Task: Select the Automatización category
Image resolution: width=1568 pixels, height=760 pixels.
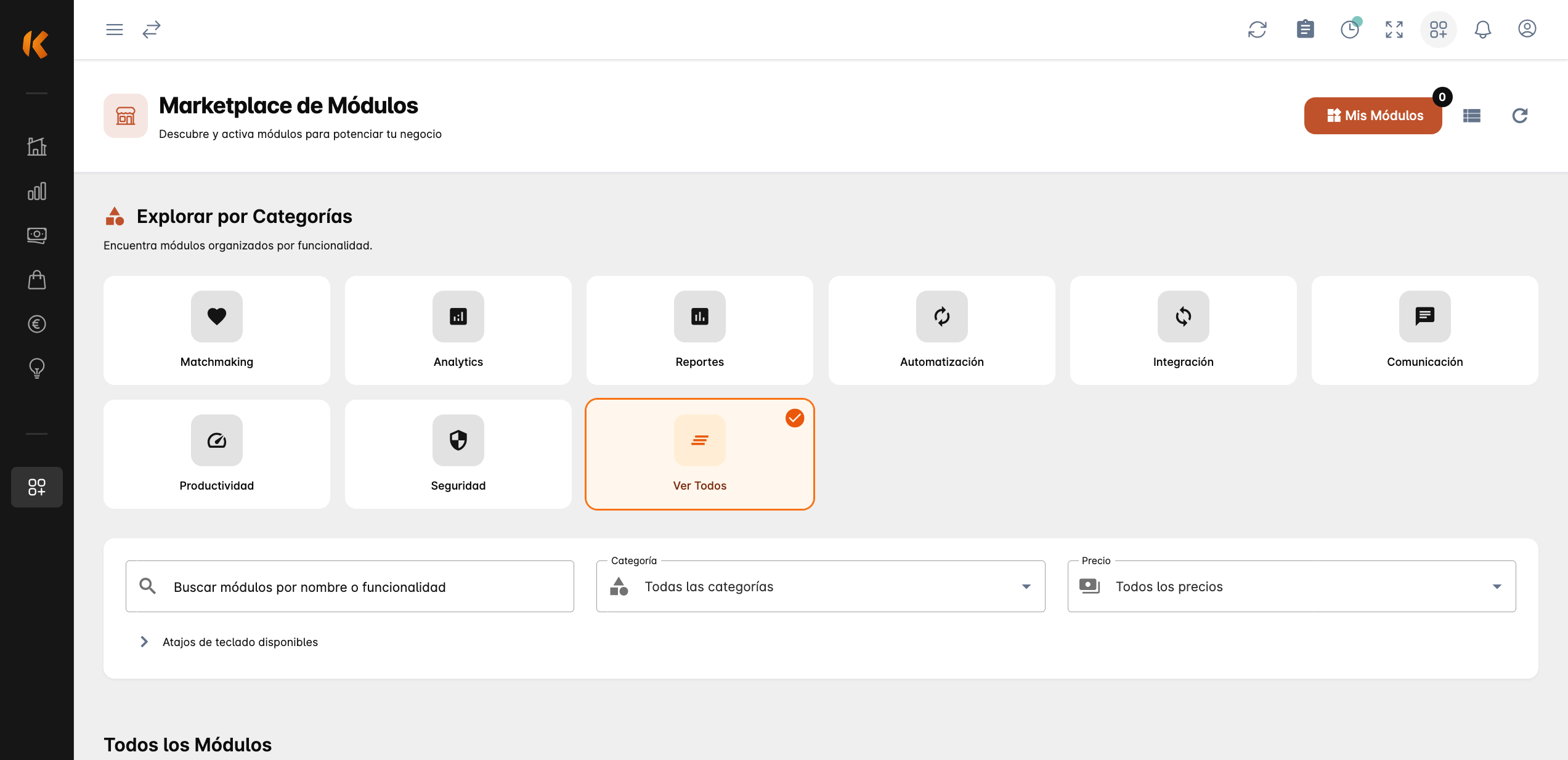Action: [941, 331]
